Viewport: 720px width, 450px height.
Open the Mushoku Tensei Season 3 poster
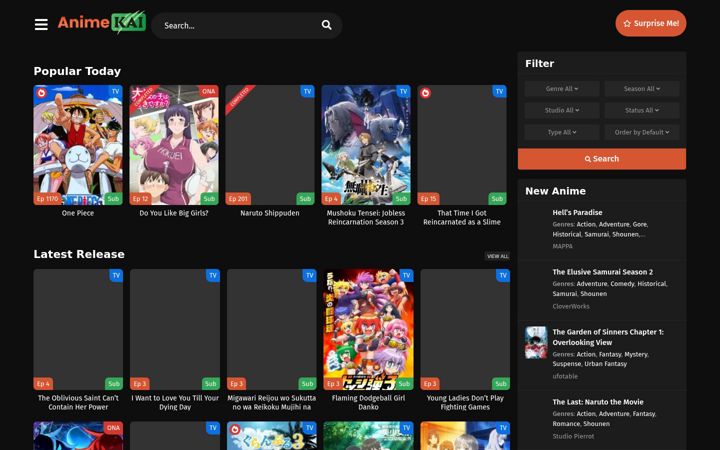(x=366, y=145)
